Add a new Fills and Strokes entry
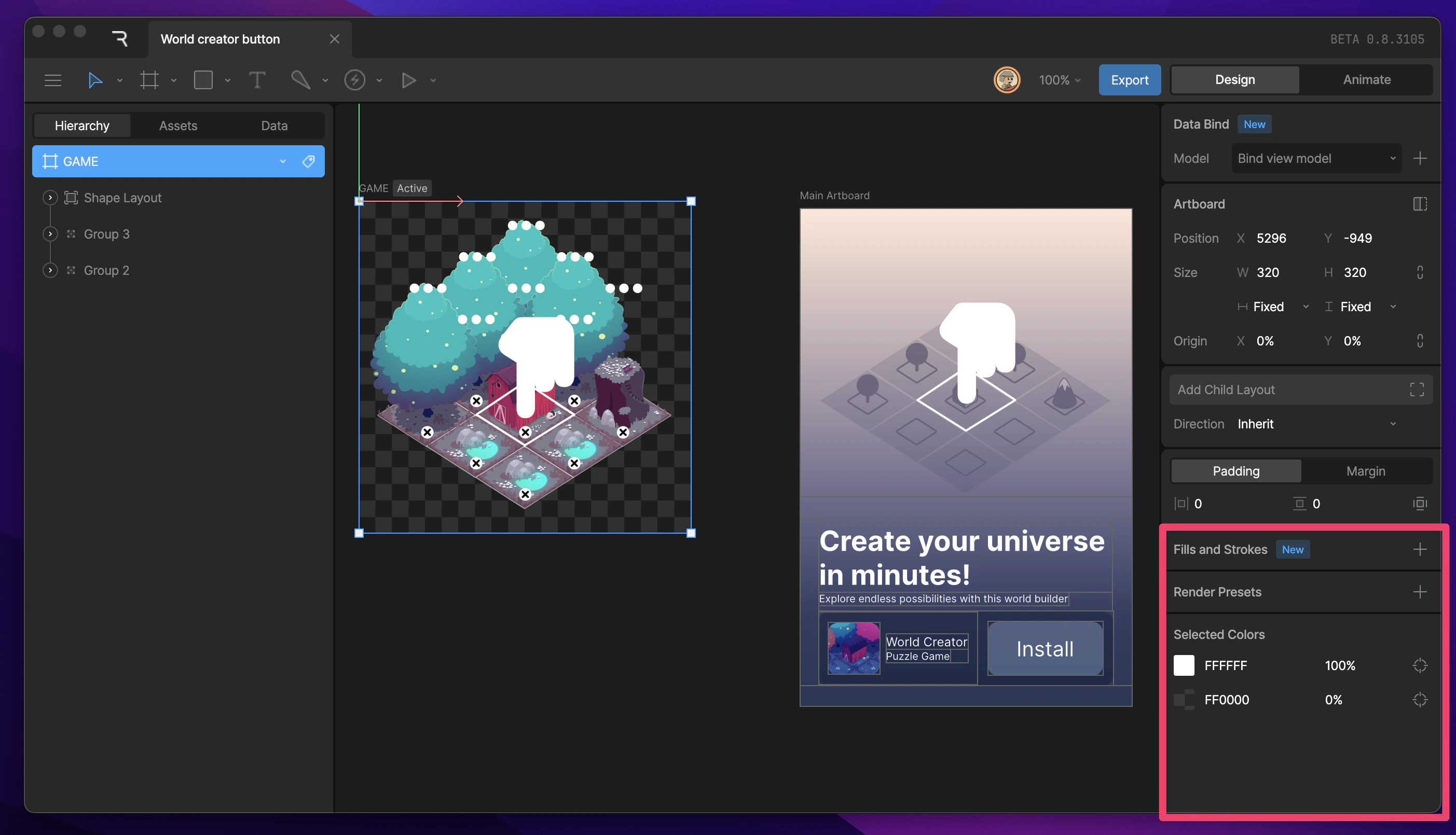The image size is (1456, 835). pyautogui.click(x=1419, y=549)
